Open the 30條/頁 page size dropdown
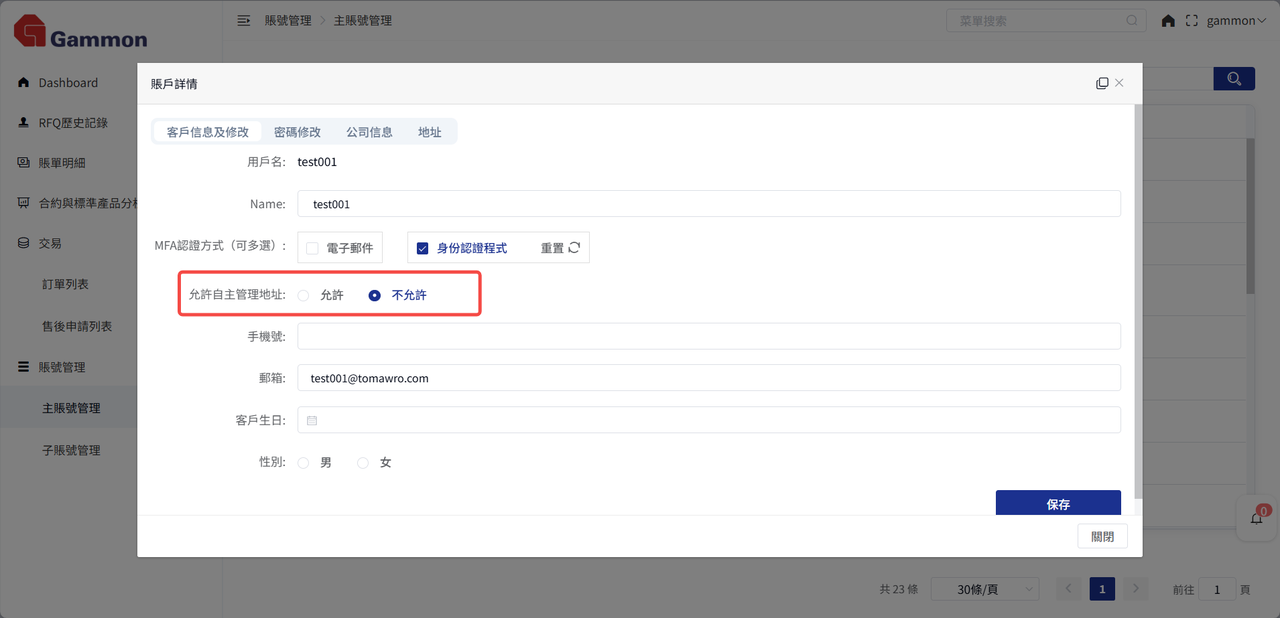Screen dimensions: 1280x618 984,590
